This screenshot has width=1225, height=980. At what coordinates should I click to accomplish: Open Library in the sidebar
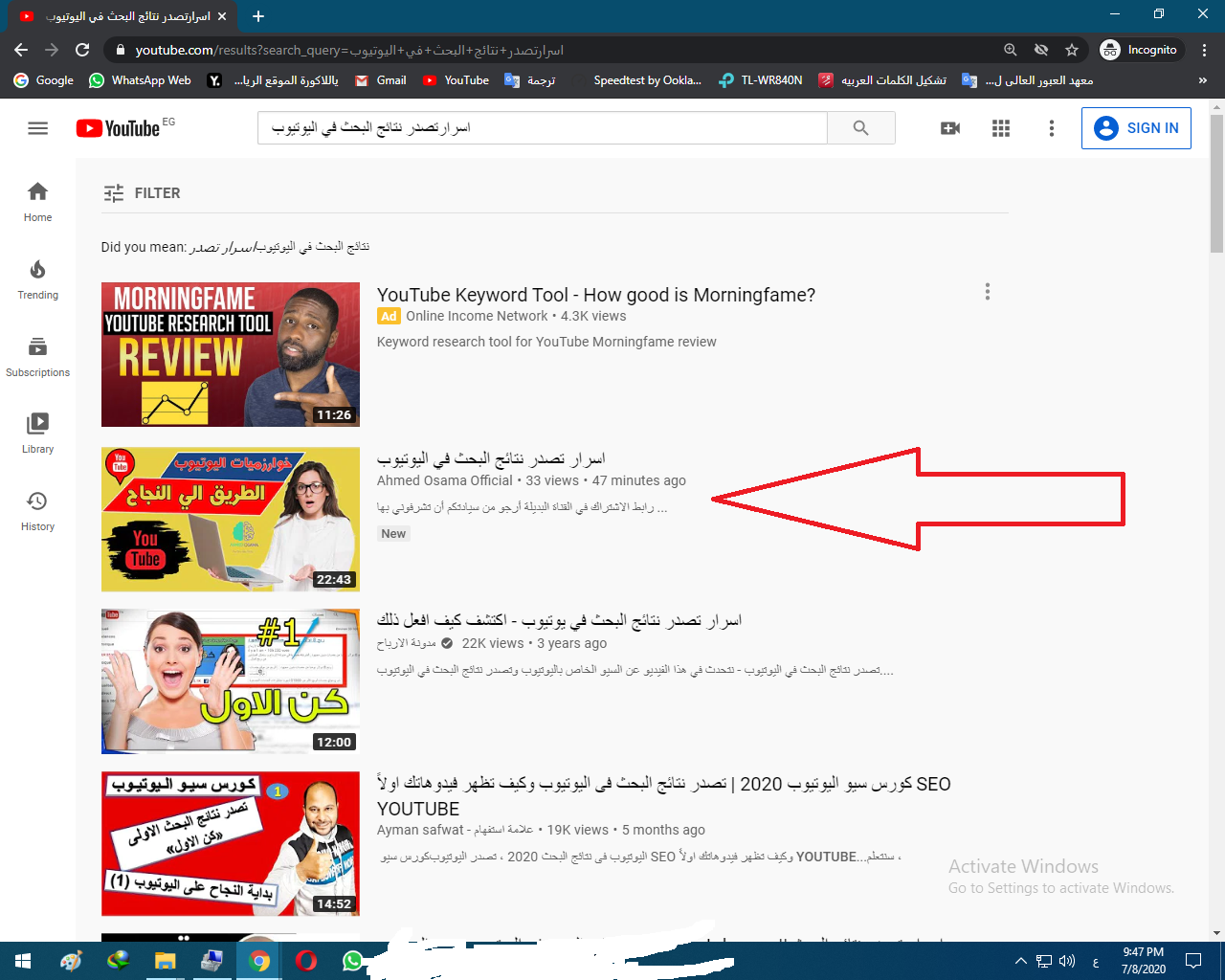pyautogui.click(x=38, y=434)
